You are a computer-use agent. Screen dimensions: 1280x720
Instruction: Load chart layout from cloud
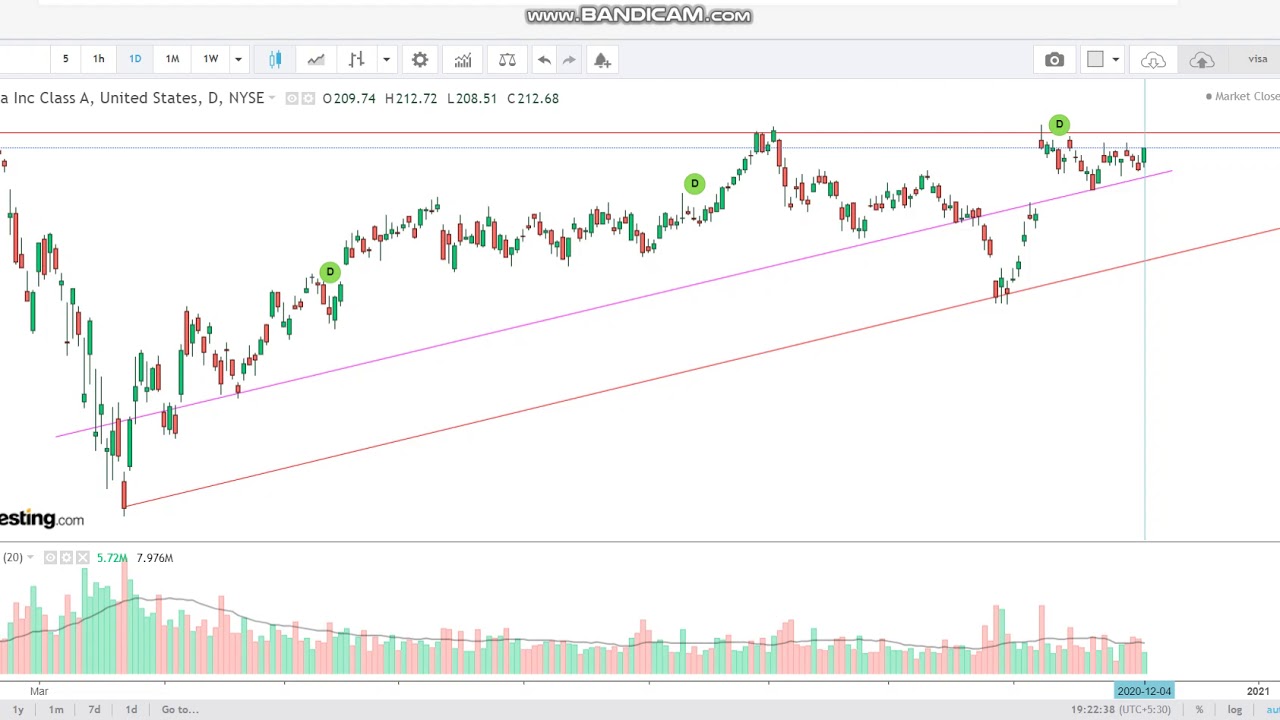point(1153,61)
